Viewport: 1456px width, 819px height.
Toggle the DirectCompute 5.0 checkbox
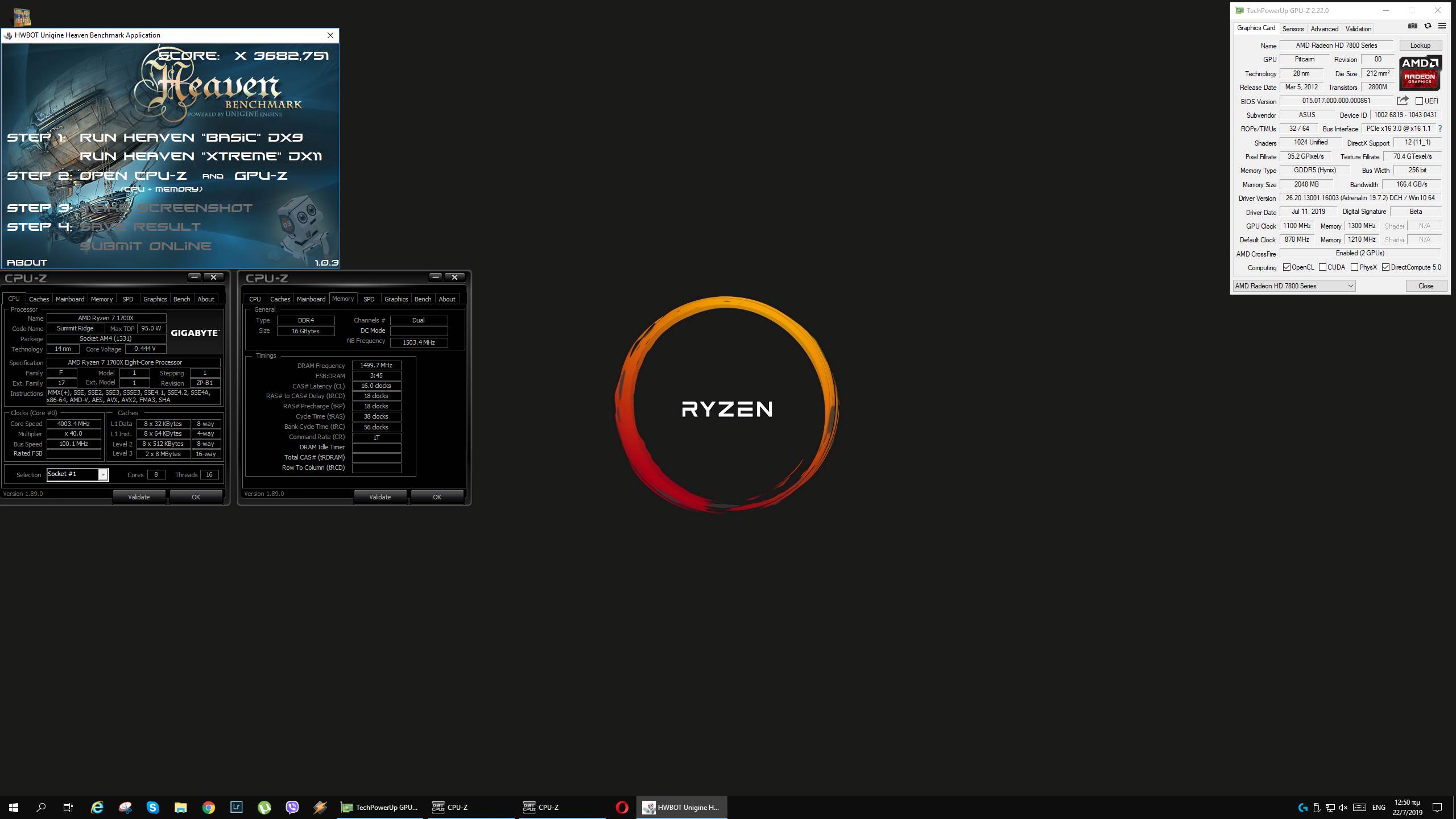pyautogui.click(x=1385, y=267)
